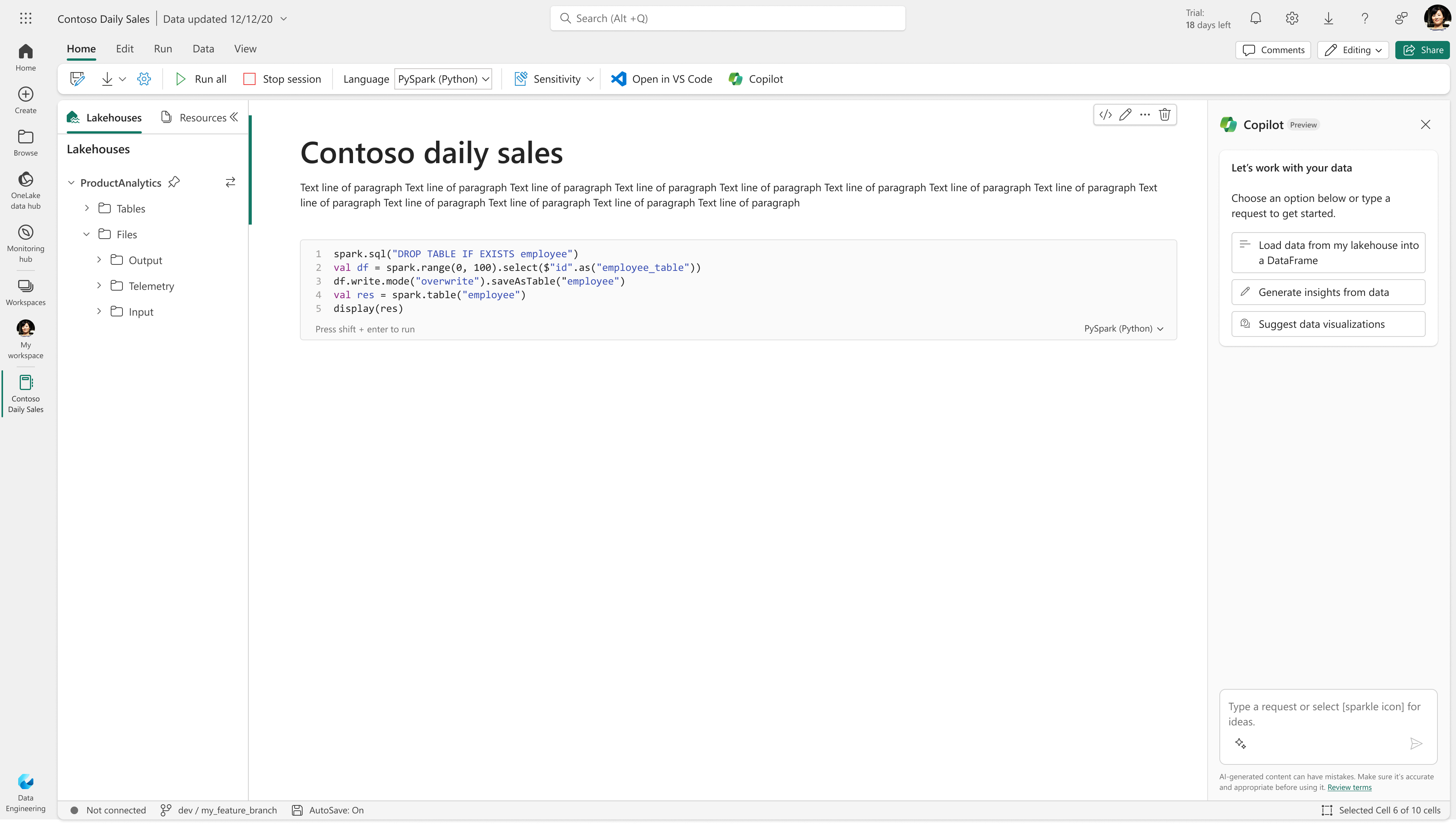The width and height of the screenshot is (1456, 824).
Task: Switch to the Run ribbon tab
Action: (x=163, y=49)
